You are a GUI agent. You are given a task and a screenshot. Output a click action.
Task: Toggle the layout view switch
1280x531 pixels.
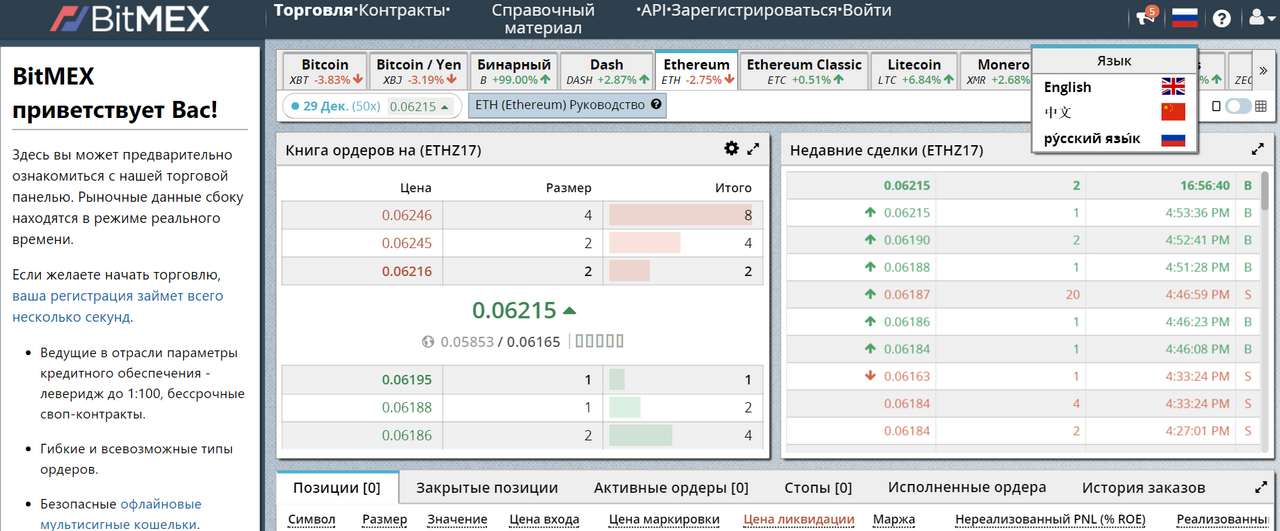(x=1238, y=106)
